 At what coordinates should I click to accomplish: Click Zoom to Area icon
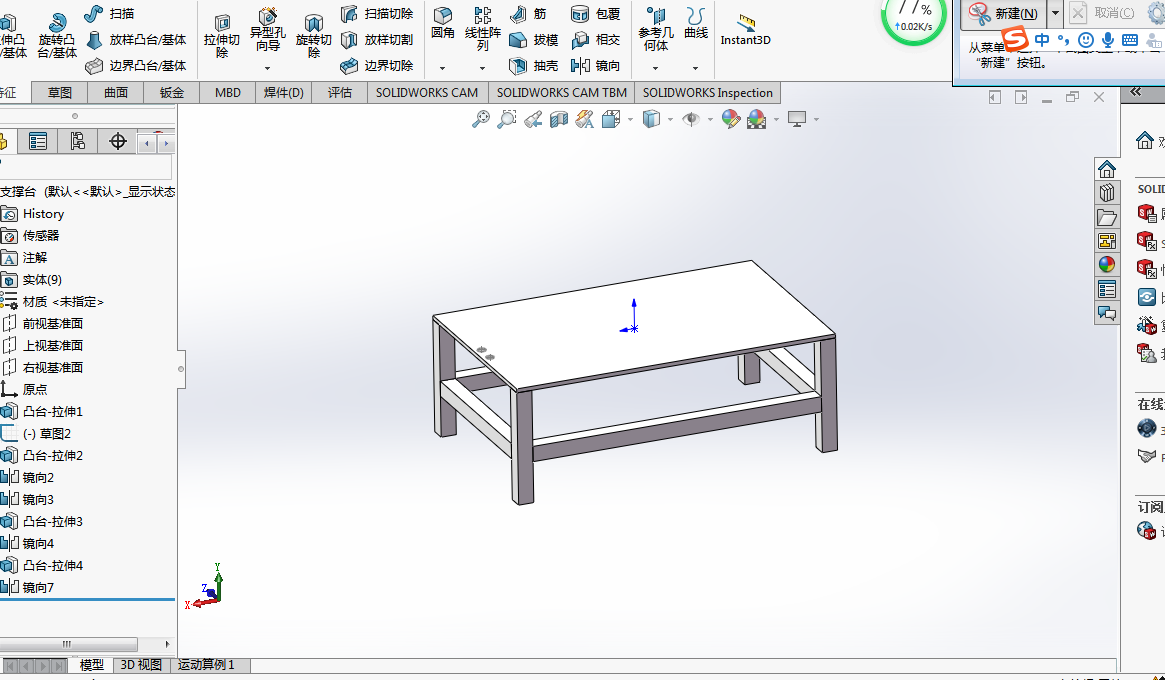tap(507, 119)
